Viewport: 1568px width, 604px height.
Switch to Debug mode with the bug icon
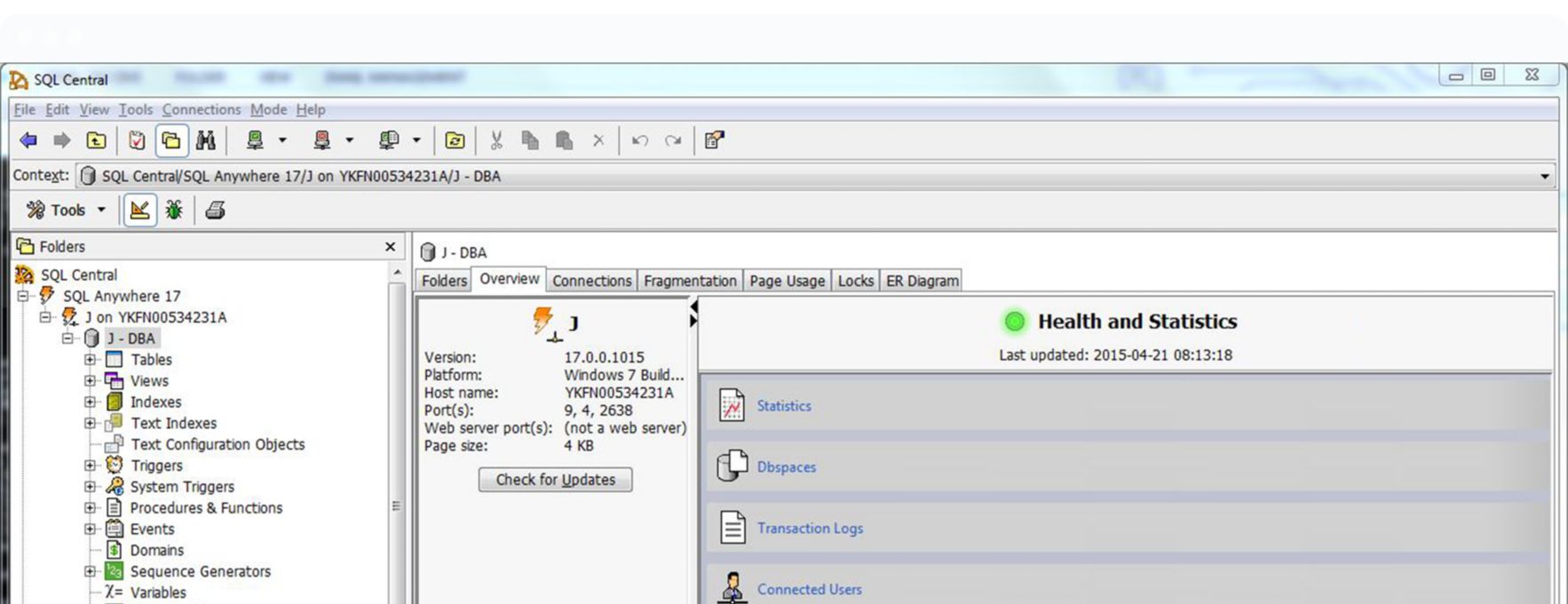[174, 211]
